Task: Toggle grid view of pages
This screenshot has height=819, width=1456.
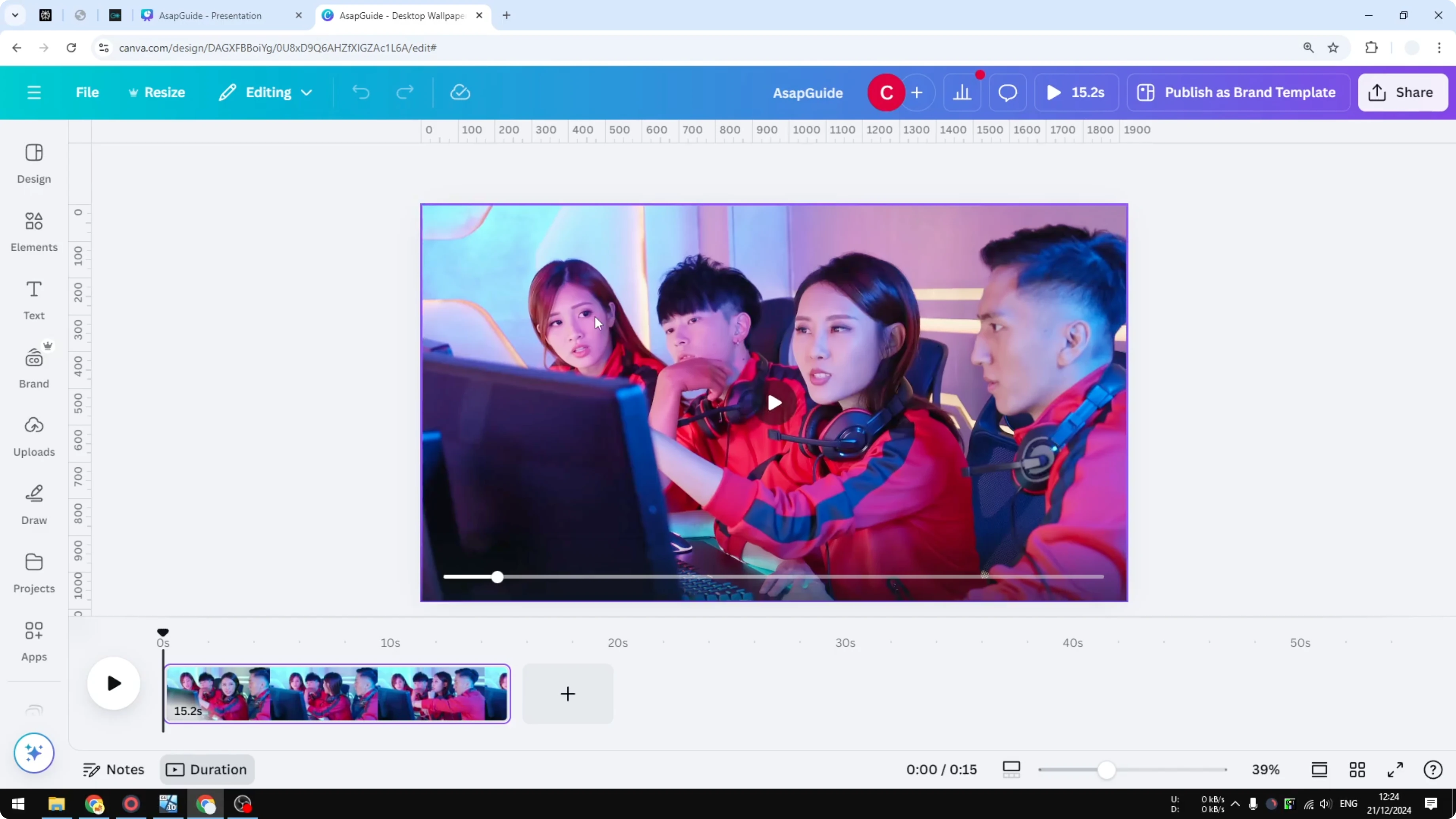Action: pyautogui.click(x=1357, y=769)
